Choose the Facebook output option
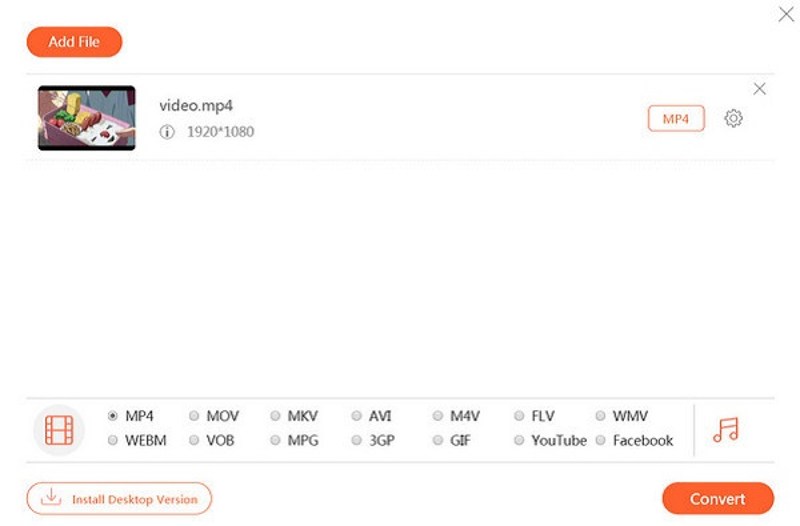This screenshot has width=800, height=526. coord(601,440)
